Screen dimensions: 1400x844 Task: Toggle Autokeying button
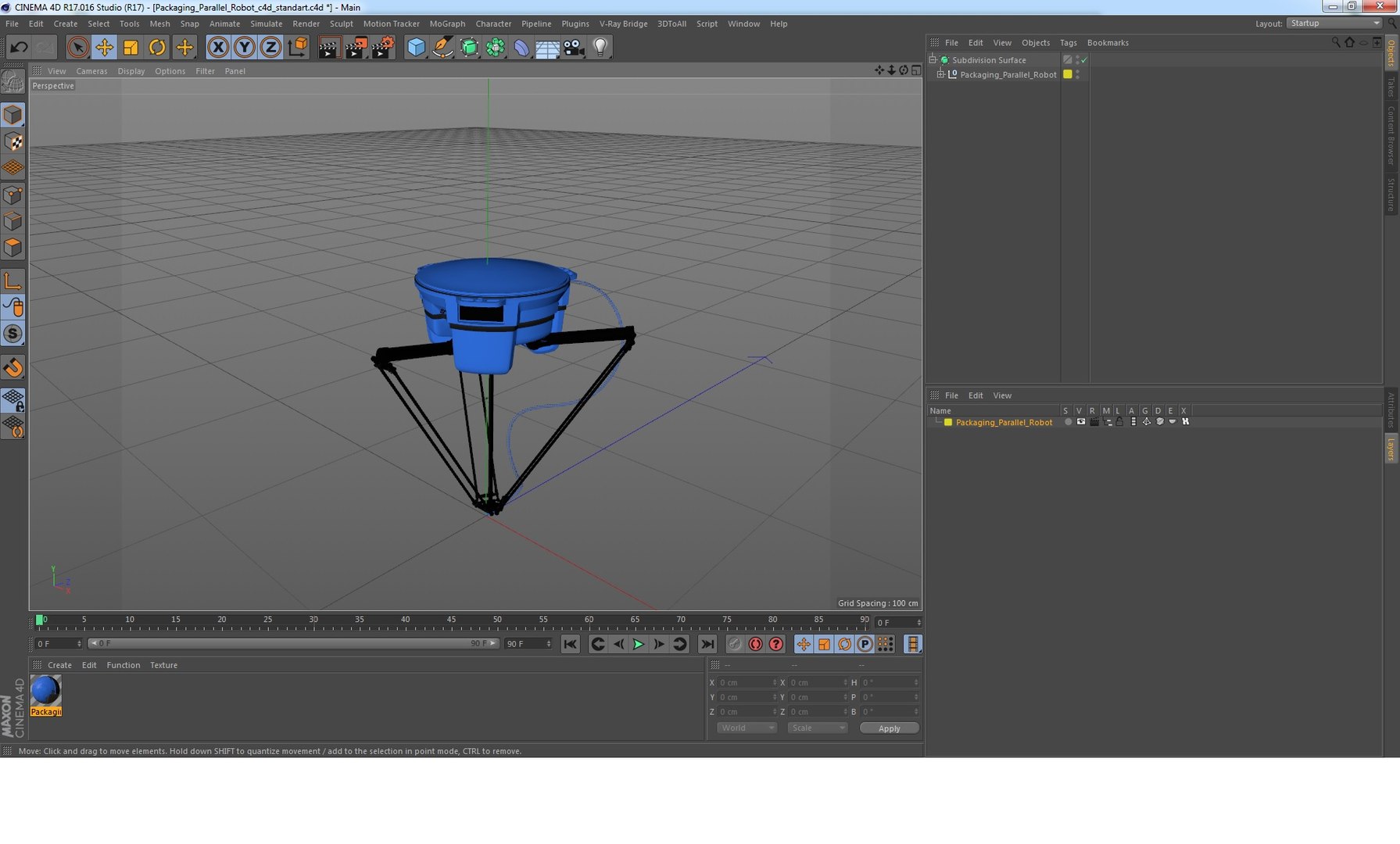click(755, 644)
